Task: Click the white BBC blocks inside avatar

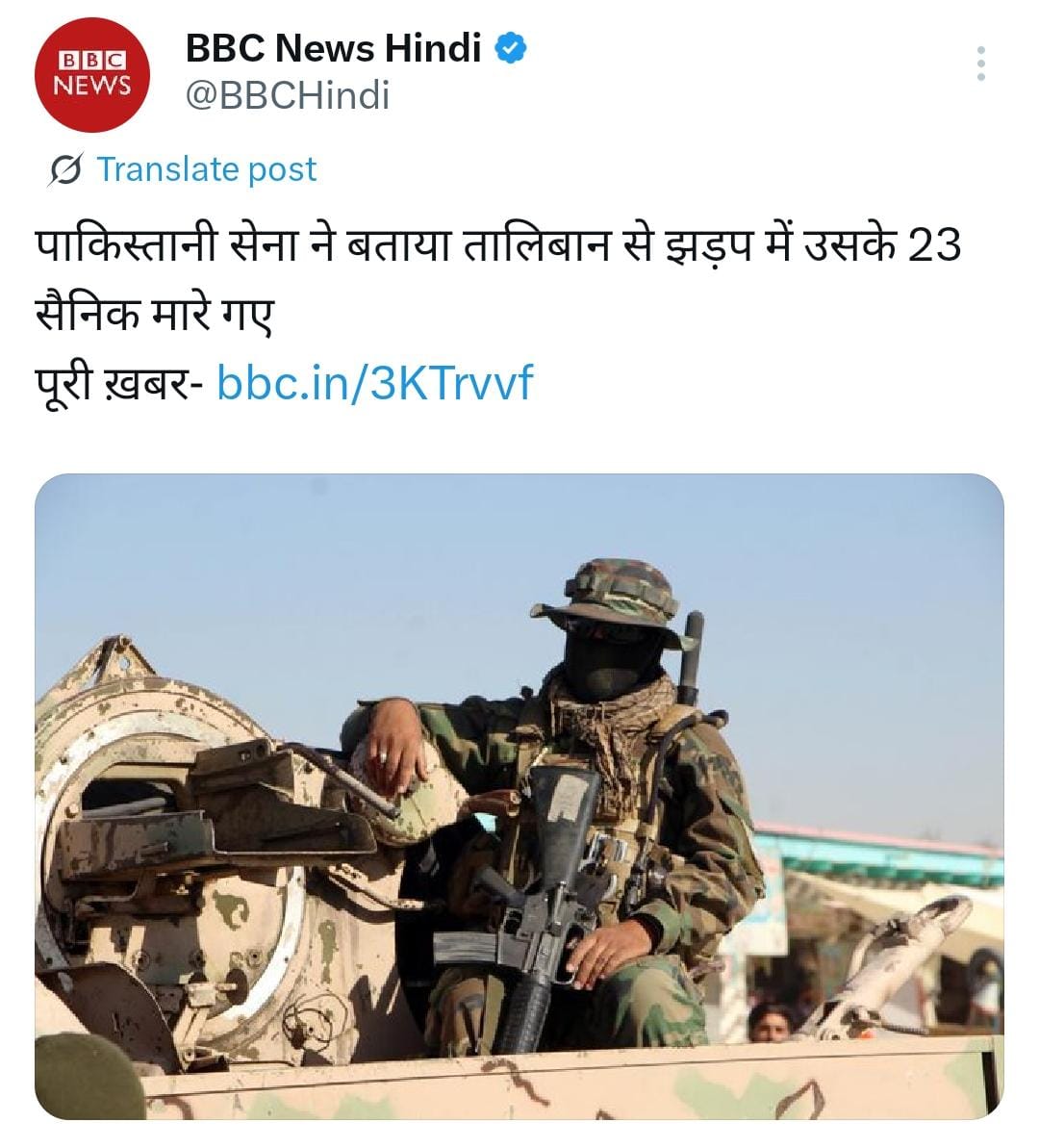Action: 91,60
